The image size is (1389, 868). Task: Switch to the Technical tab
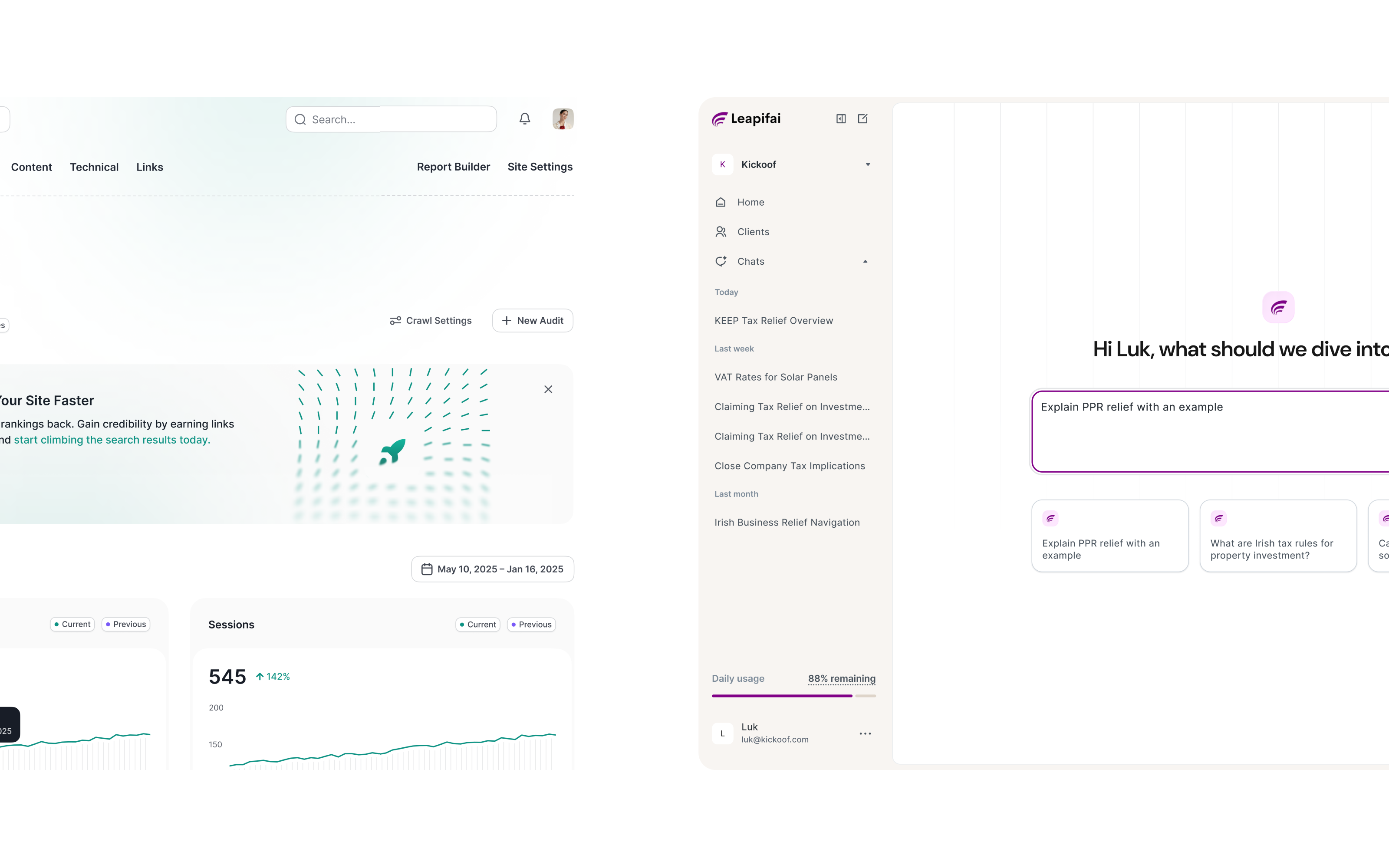coord(94,167)
